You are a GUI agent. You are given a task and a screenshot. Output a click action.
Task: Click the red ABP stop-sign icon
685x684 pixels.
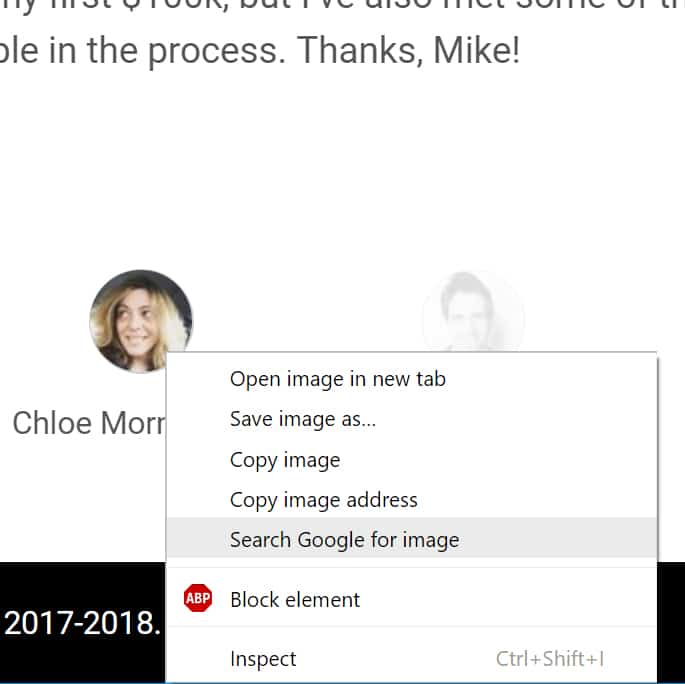[198, 598]
